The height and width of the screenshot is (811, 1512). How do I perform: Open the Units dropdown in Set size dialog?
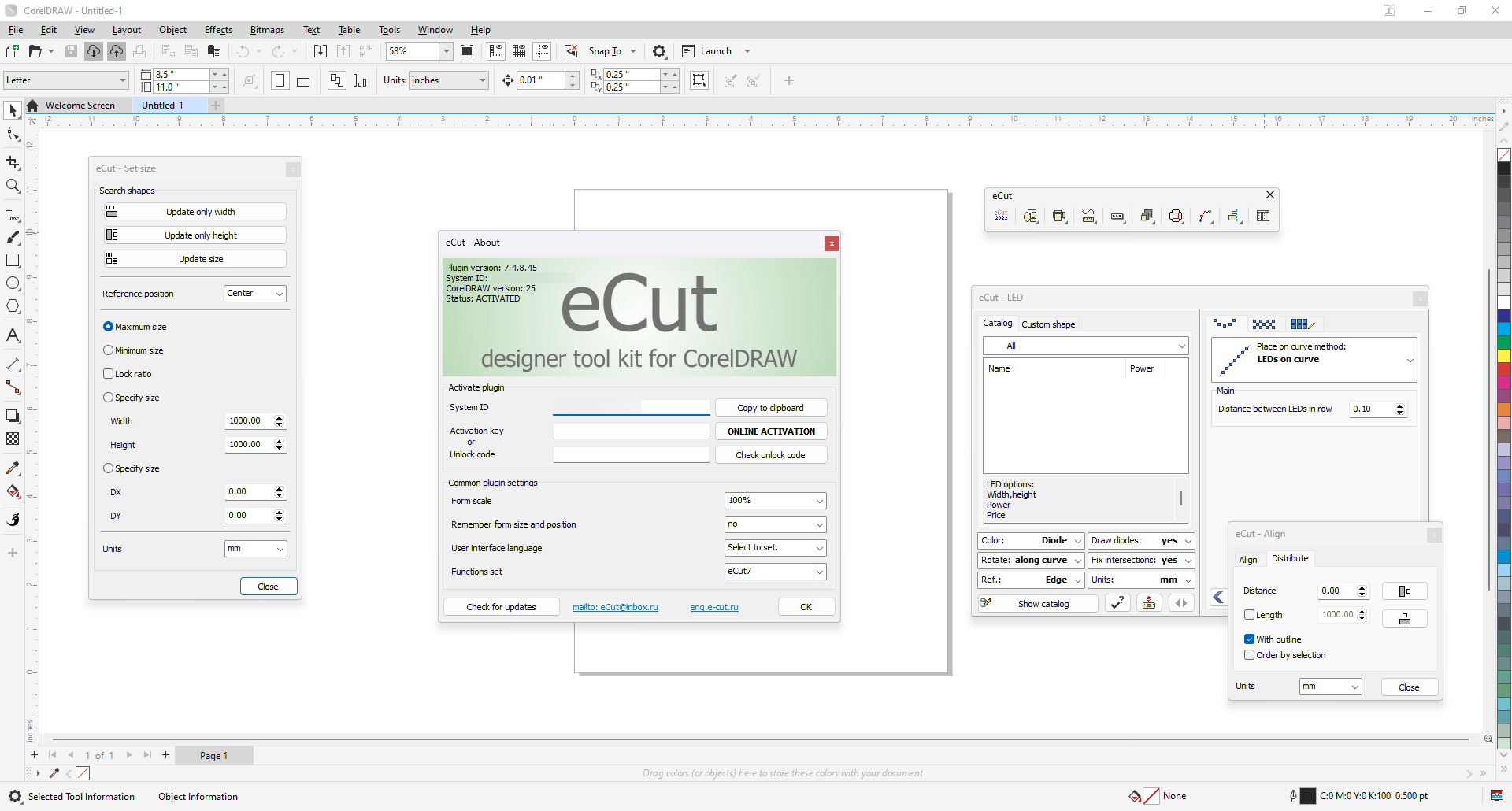tap(255, 549)
